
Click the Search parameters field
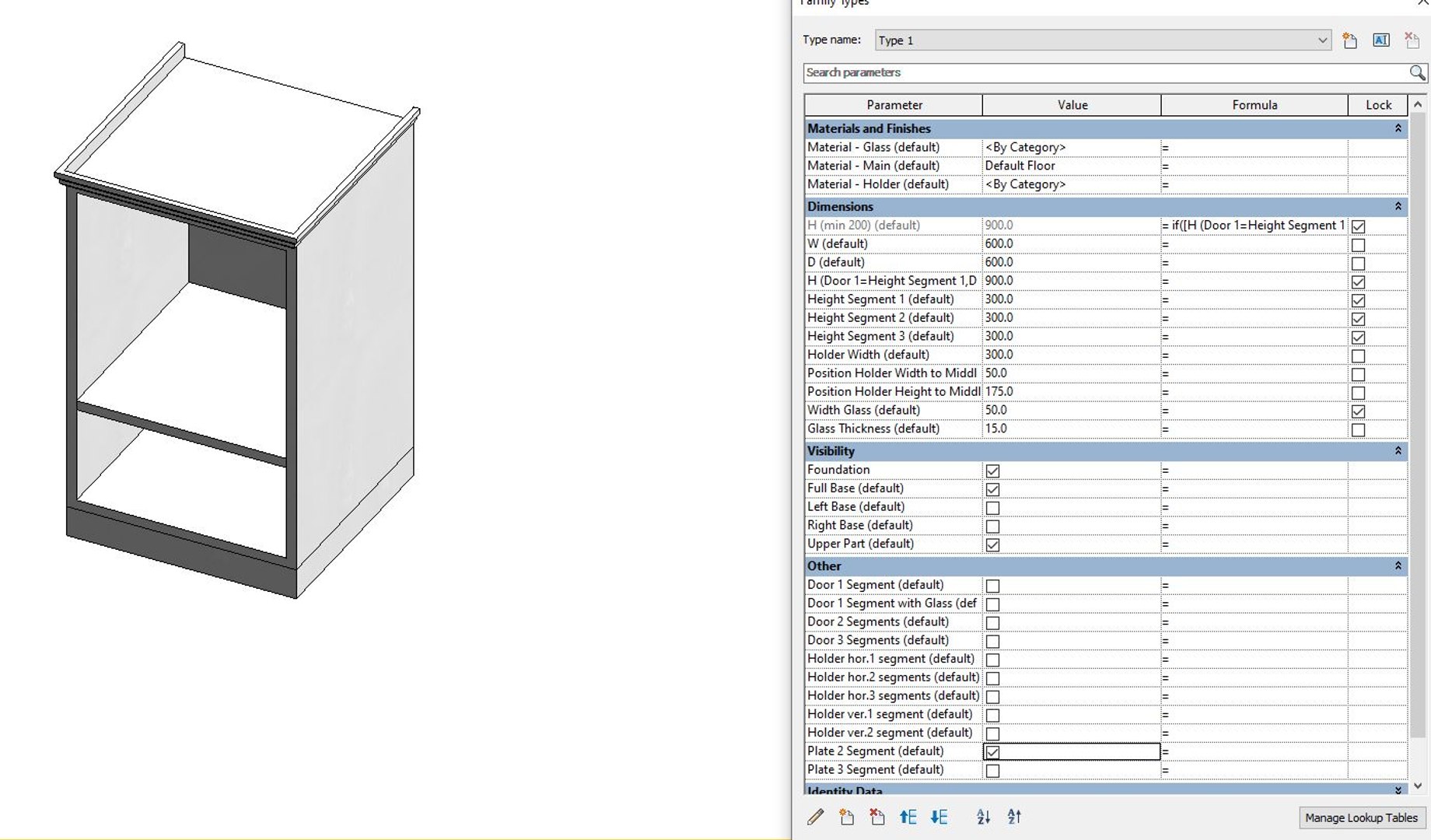1106,72
